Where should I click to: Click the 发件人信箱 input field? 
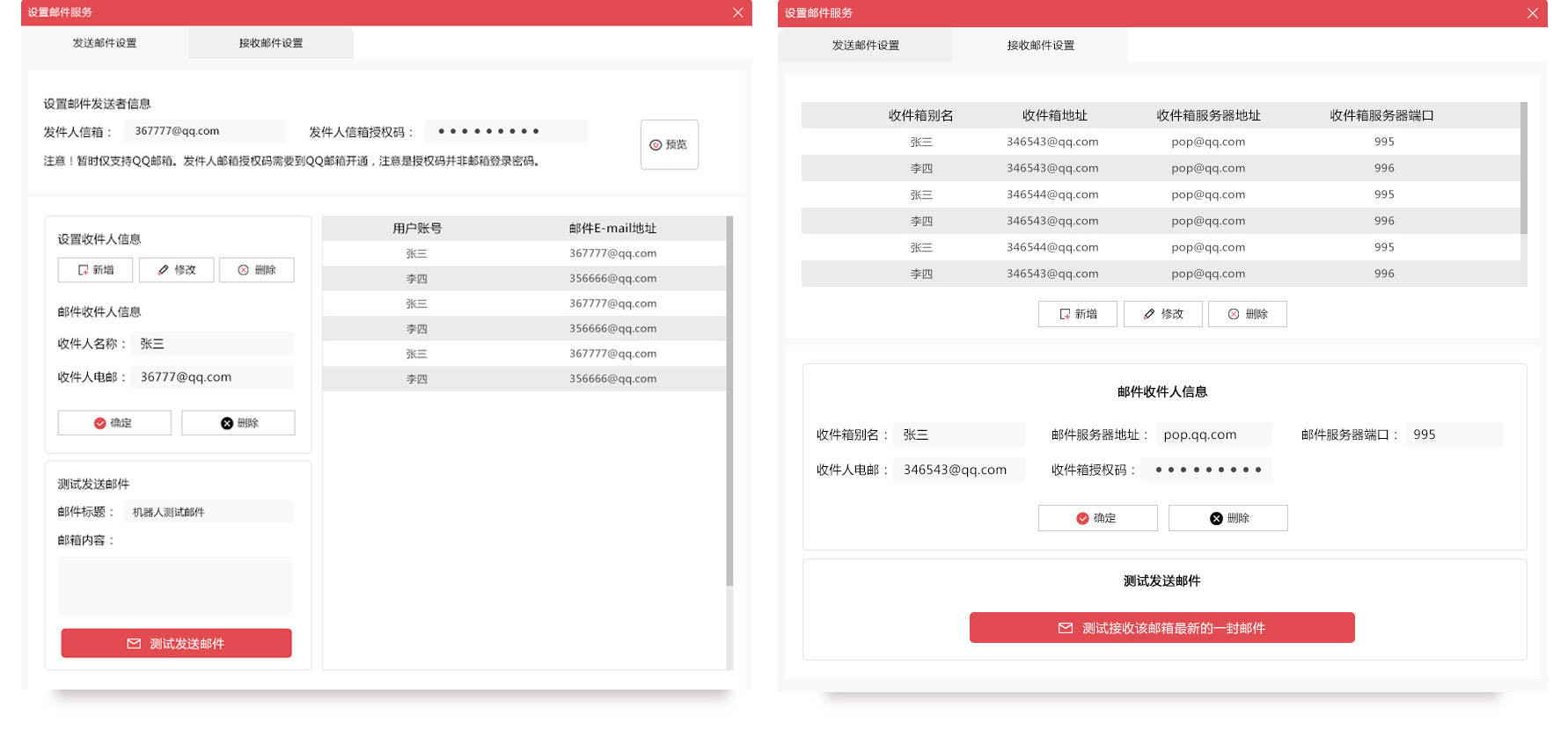click(205, 131)
